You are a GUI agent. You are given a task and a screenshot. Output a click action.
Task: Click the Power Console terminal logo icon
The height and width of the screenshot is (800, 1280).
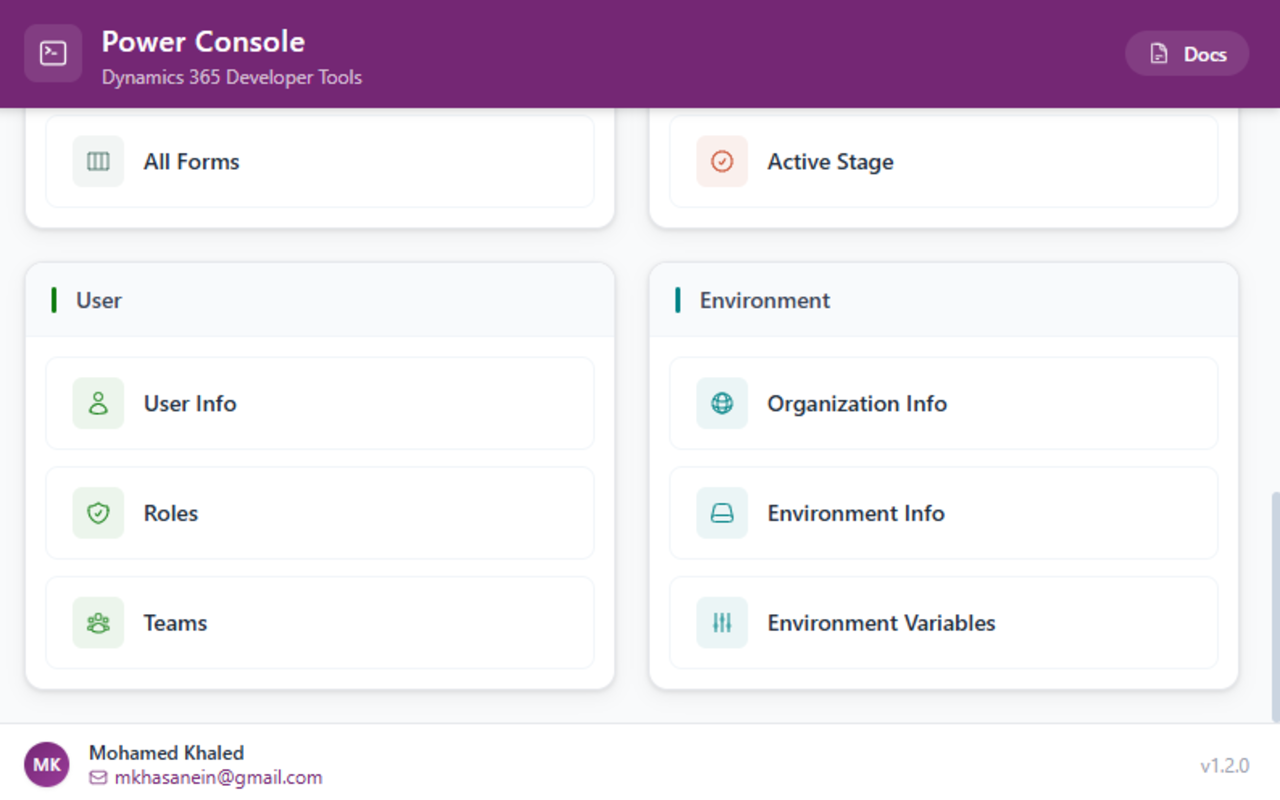pyautogui.click(x=53, y=53)
